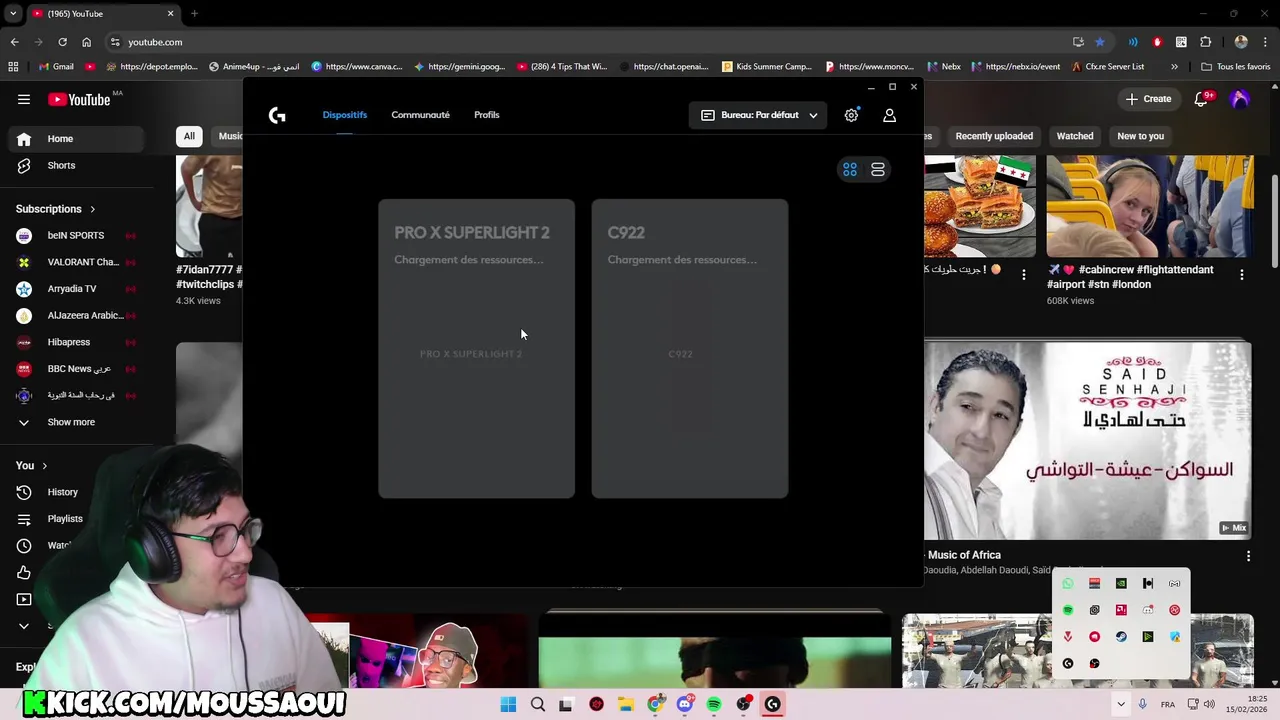Open Communauté tab in G HUB
This screenshot has height=720, width=1280.
pyautogui.click(x=420, y=115)
